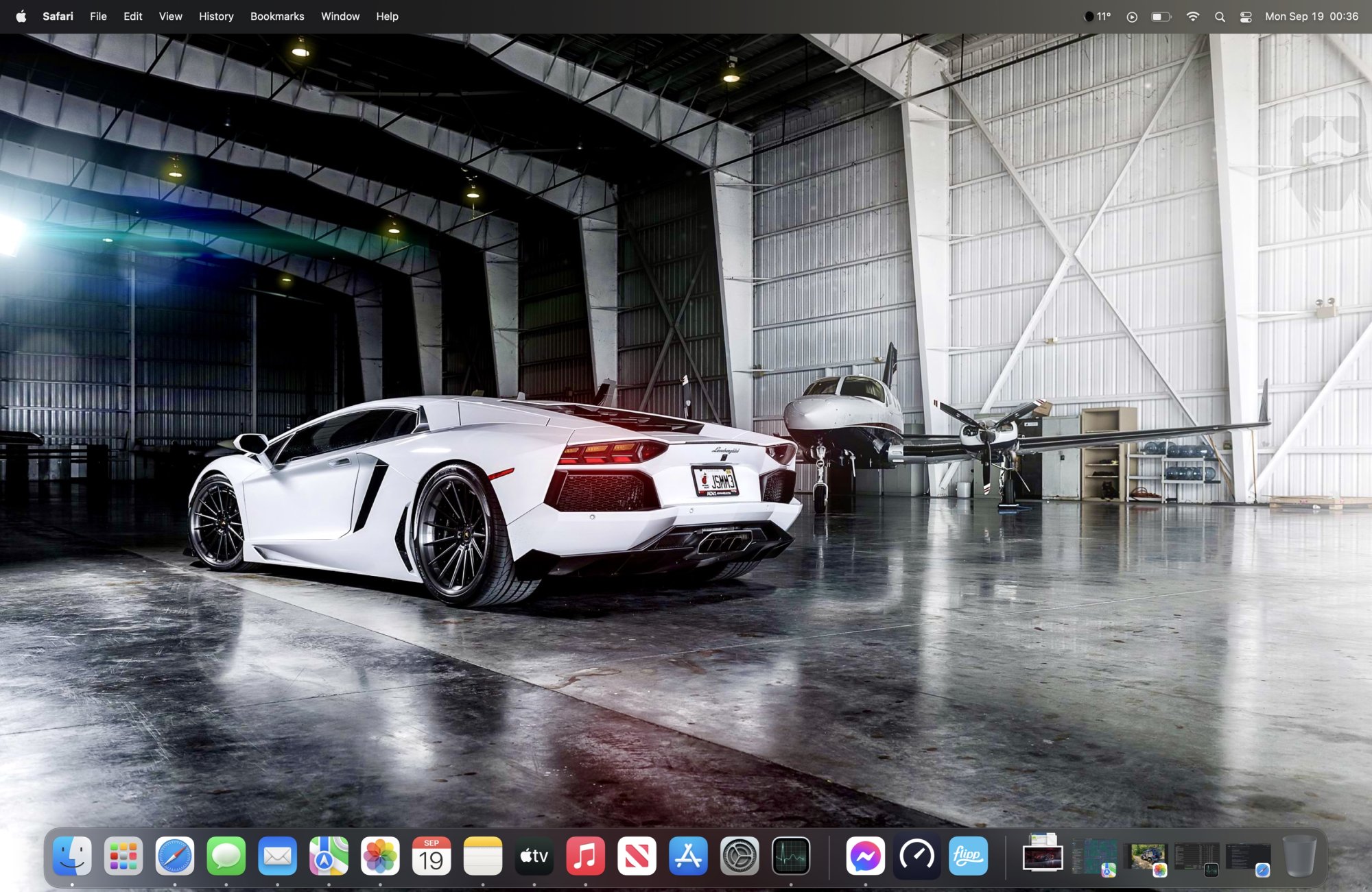The image size is (1372, 892).
Task: Open the Spotlight search icon
Action: pyautogui.click(x=1220, y=16)
